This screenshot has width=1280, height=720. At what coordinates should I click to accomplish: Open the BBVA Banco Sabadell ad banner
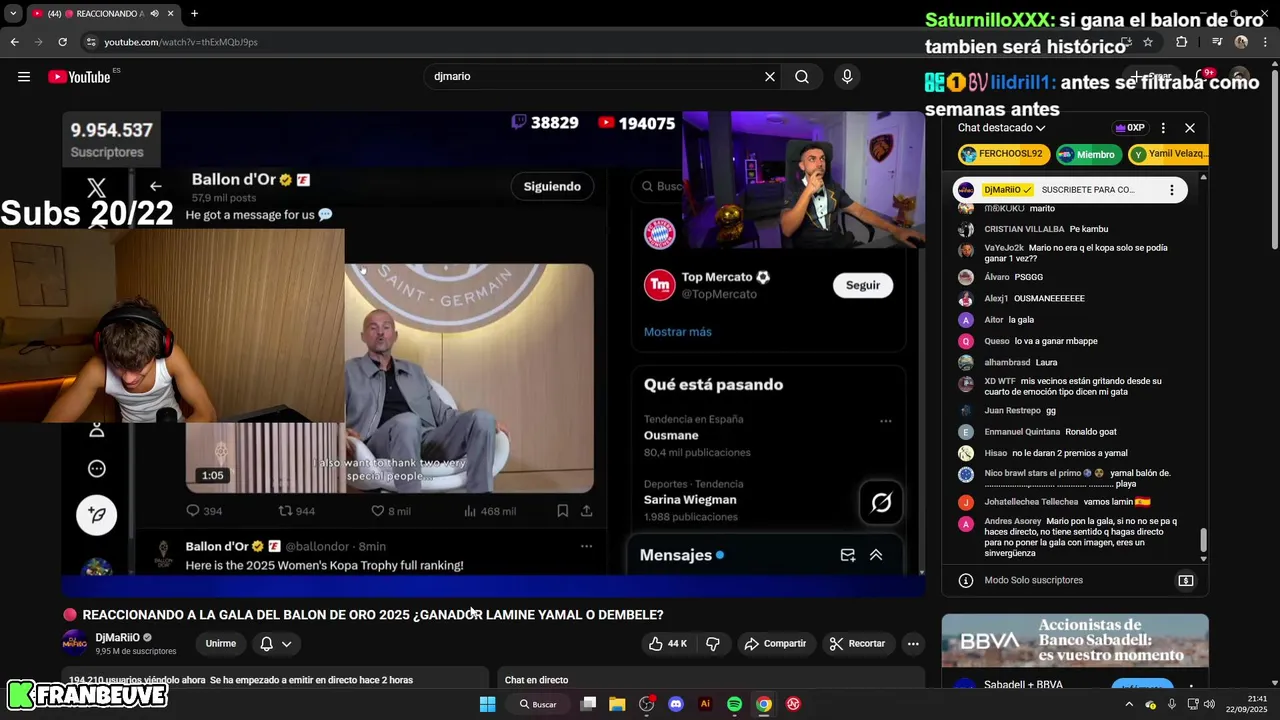point(1075,641)
